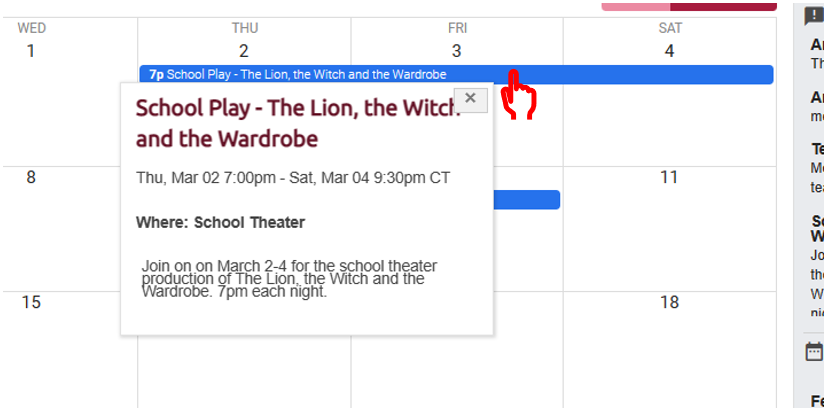Select date 11 on the calendar
829x413 pixels.
(x=670, y=177)
